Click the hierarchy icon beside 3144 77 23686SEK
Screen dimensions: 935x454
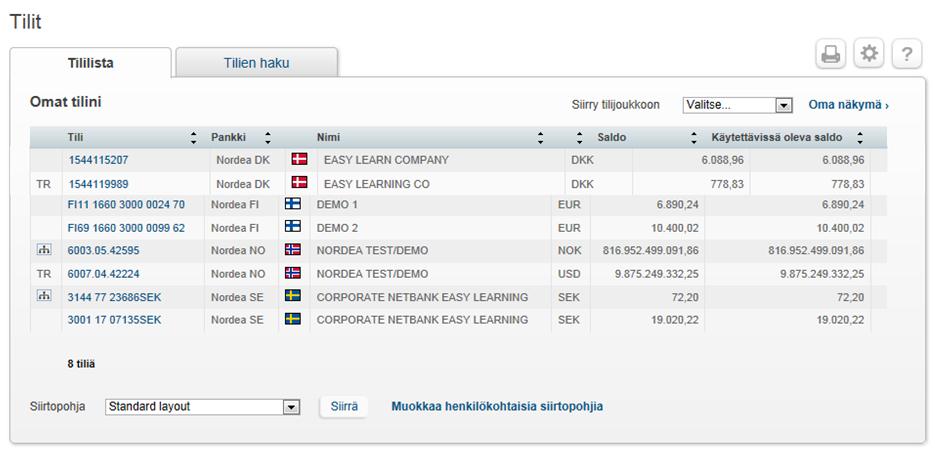tap(44, 296)
